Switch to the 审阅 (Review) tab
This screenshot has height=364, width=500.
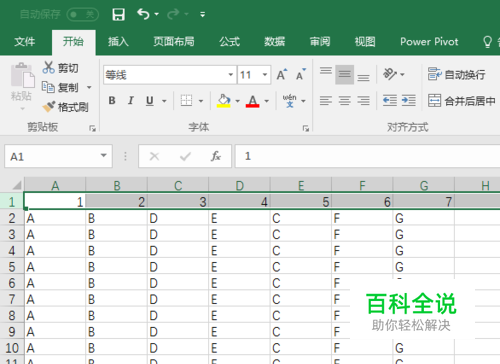(320, 42)
